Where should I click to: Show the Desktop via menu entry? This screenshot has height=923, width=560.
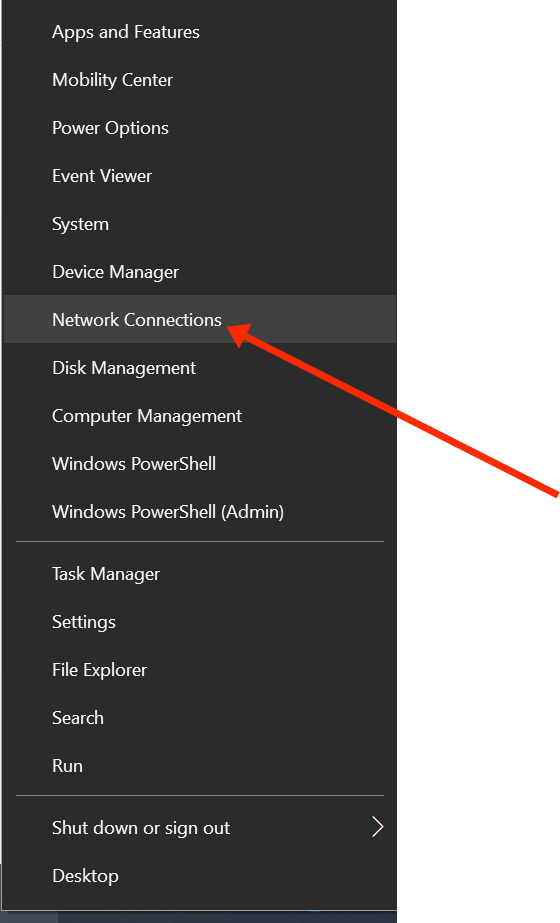(200, 876)
